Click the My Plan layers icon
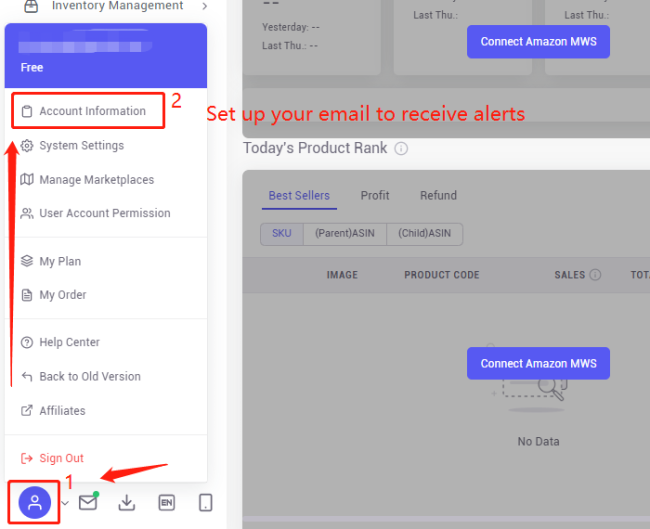 click(x=27, y=261)
